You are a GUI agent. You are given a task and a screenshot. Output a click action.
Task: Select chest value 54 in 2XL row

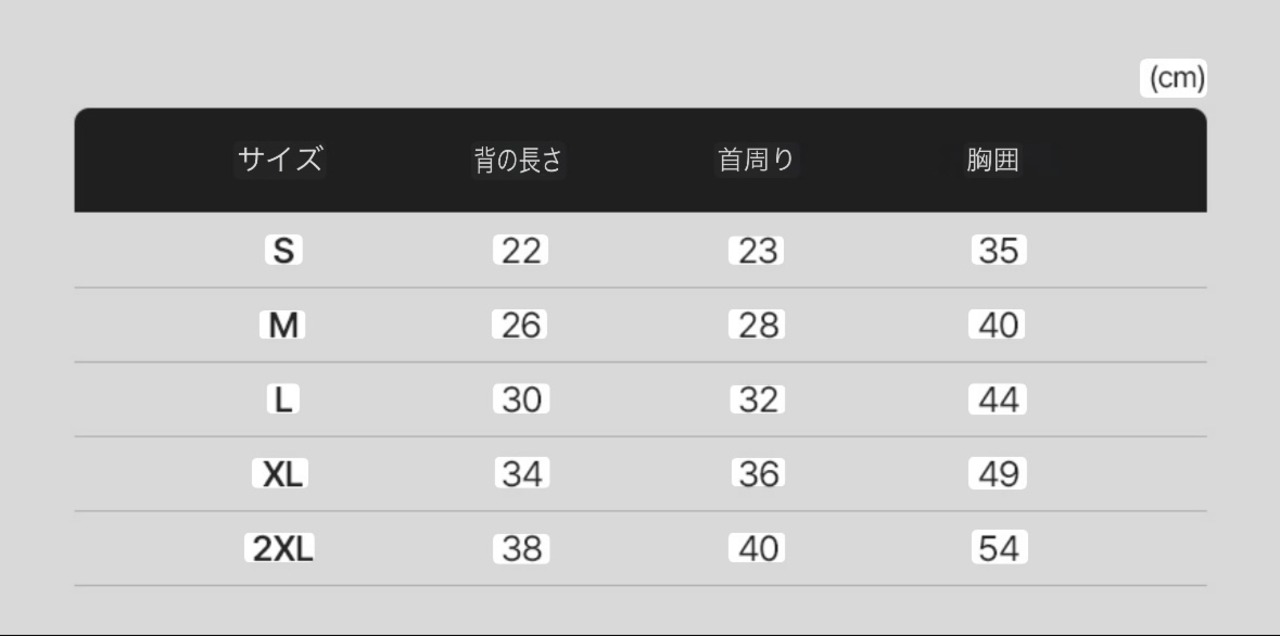(998, 548)
